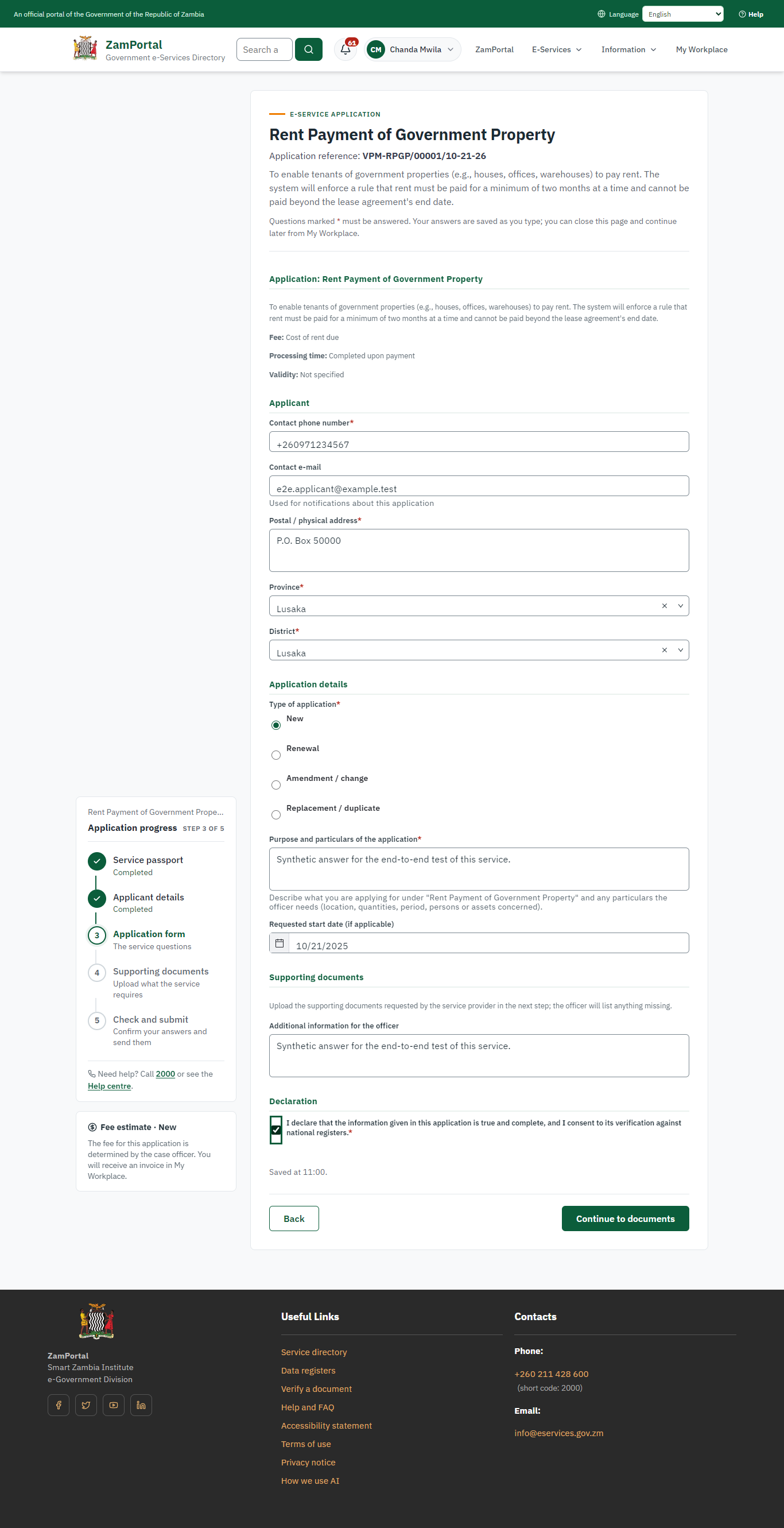The height and width of the screenshot is (1528, 784).
Task: Click the ZamPortal coat of arms logo
Action: coord(86,49)
